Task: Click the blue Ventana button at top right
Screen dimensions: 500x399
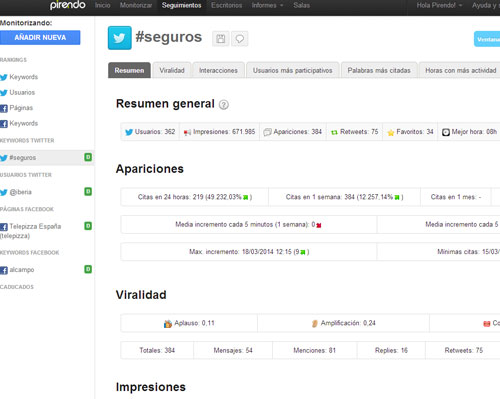Action: [487, 39]
